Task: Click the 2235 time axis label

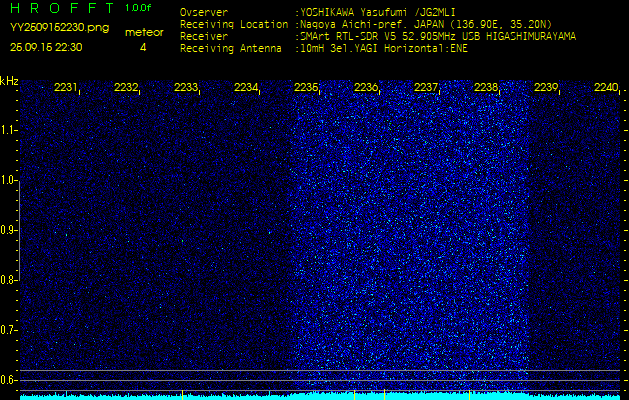Action: tap(306, 87)
